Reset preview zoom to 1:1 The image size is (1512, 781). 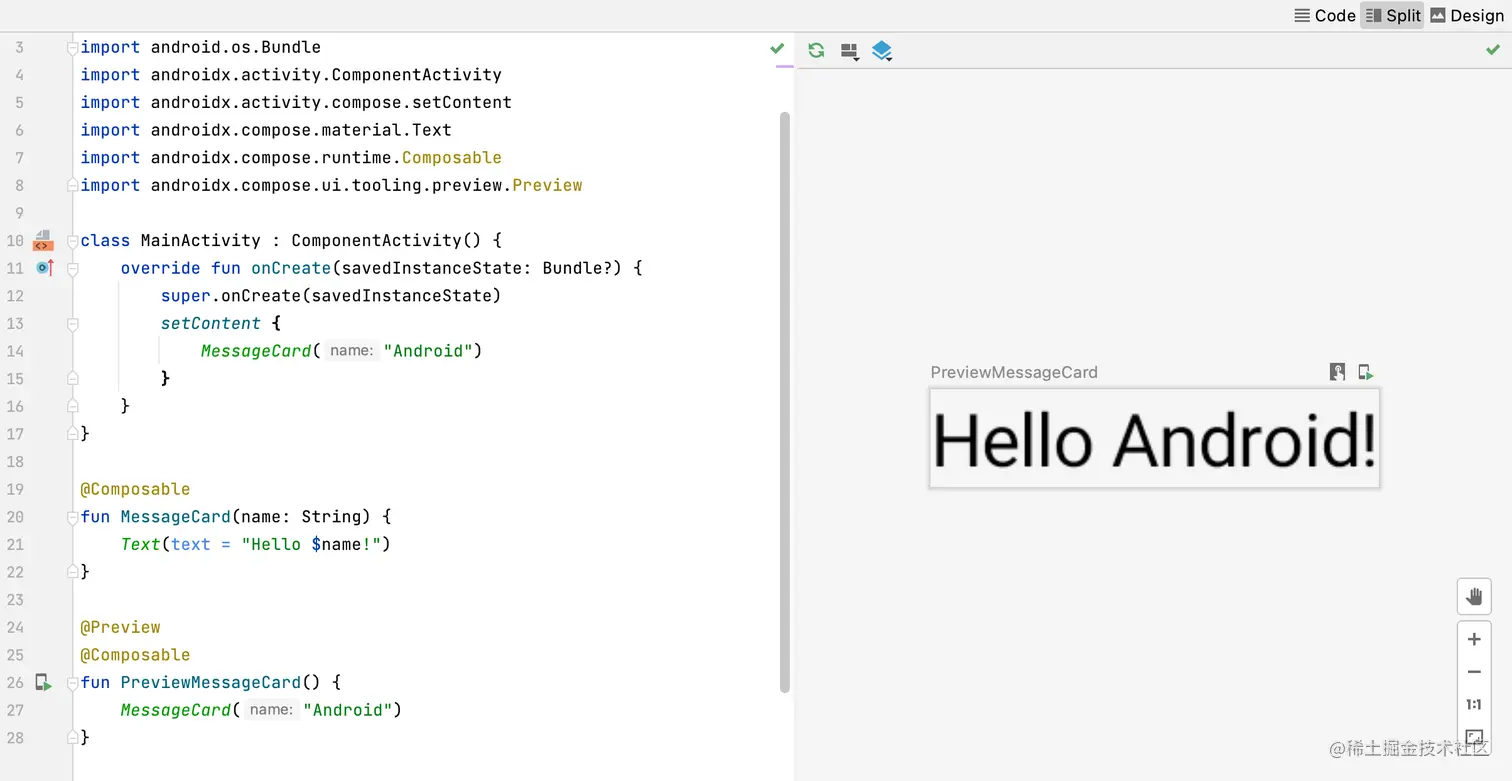[1474, 704]
